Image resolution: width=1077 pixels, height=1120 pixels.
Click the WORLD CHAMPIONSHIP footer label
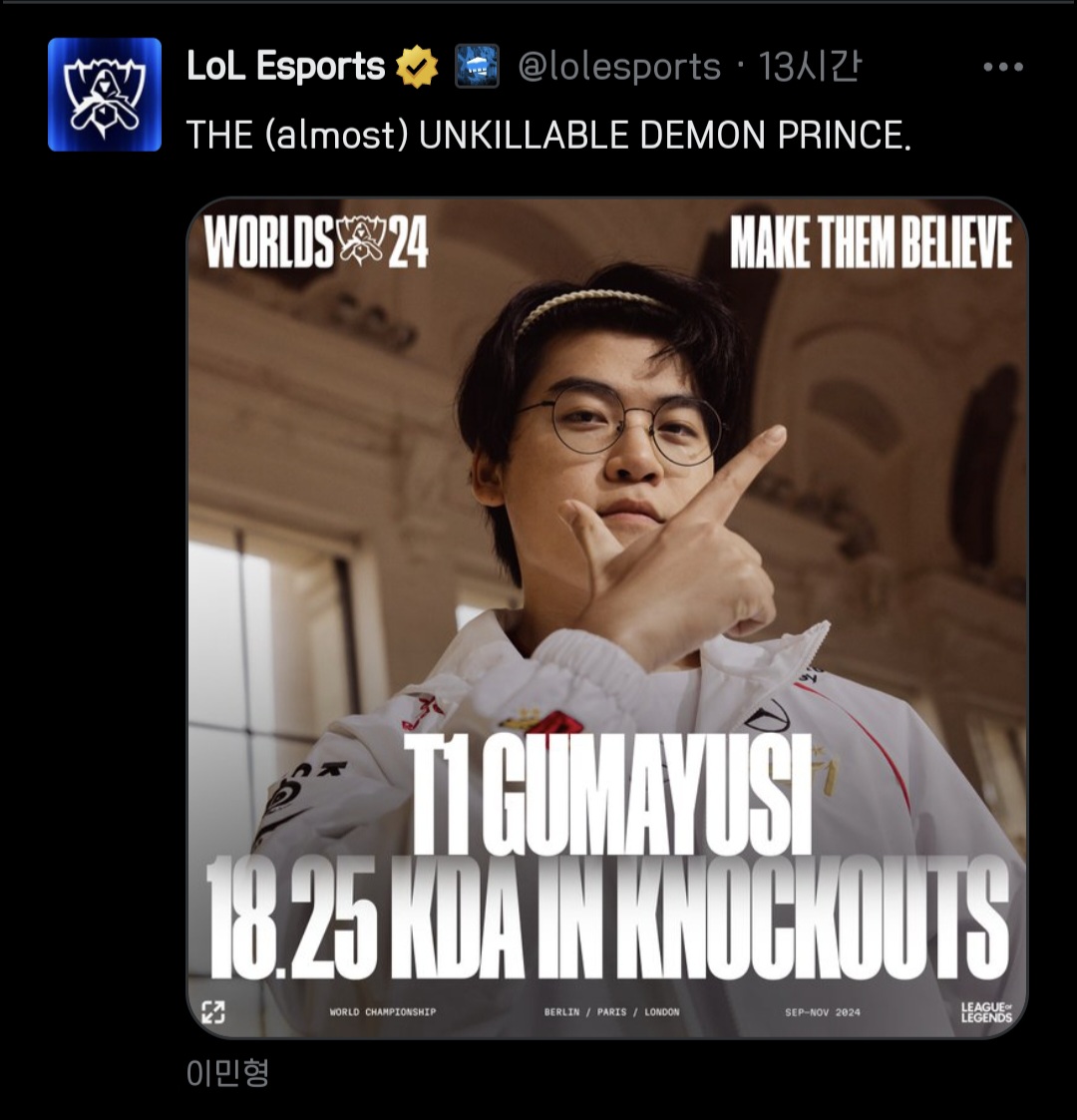383,1012
